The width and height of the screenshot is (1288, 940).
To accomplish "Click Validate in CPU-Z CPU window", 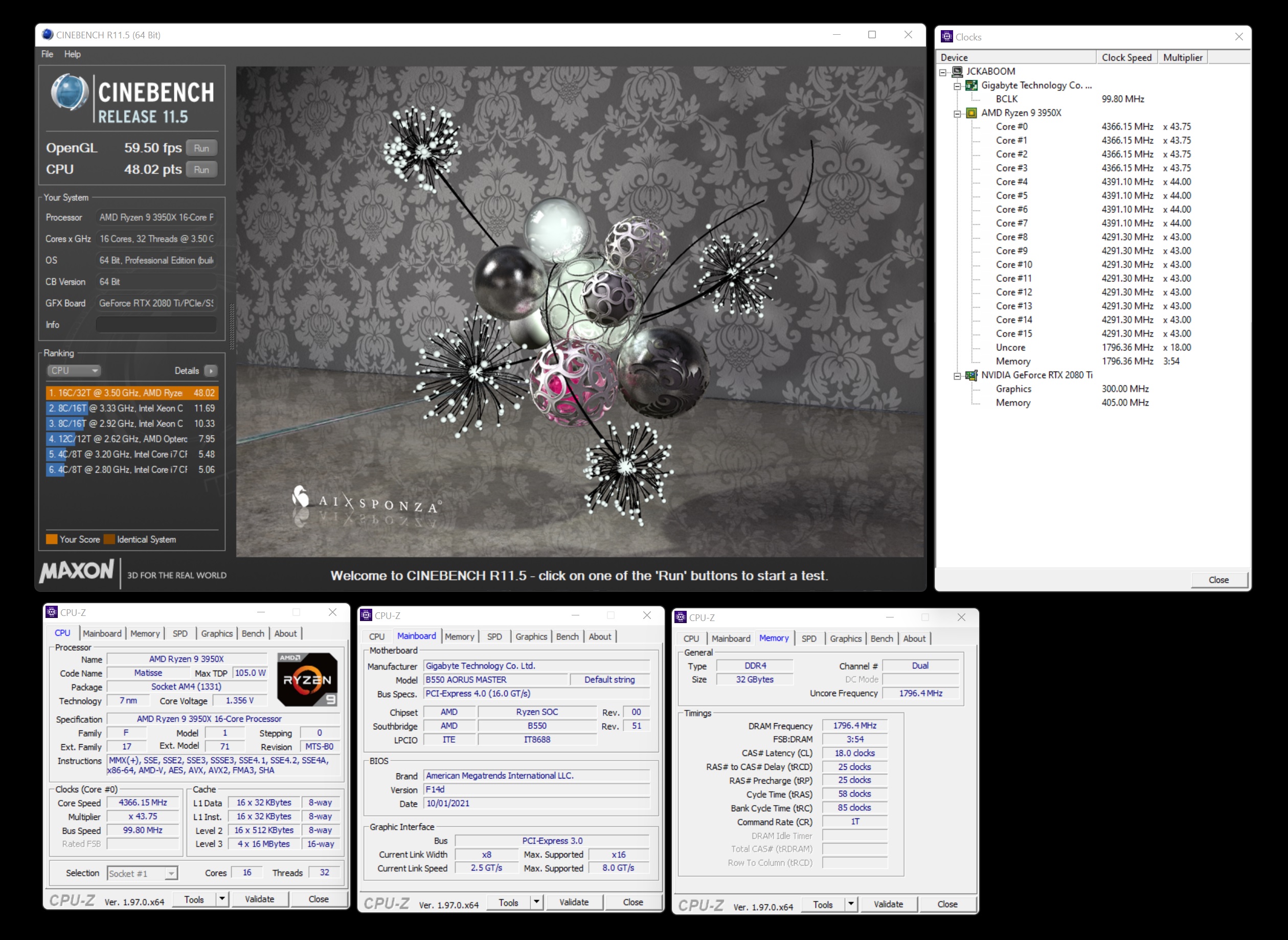I will [260, 899].
